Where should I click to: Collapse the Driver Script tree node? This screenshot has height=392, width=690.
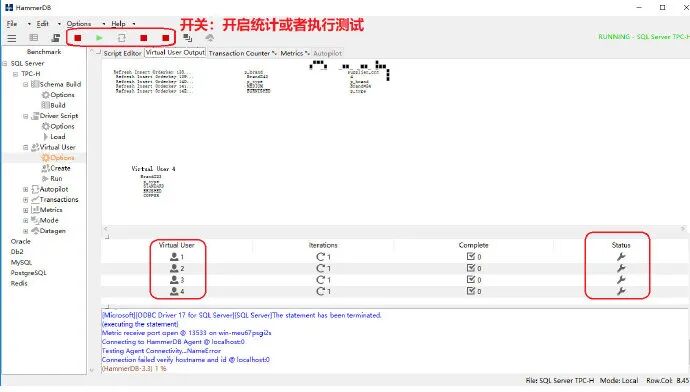click(x=26, y=116)
